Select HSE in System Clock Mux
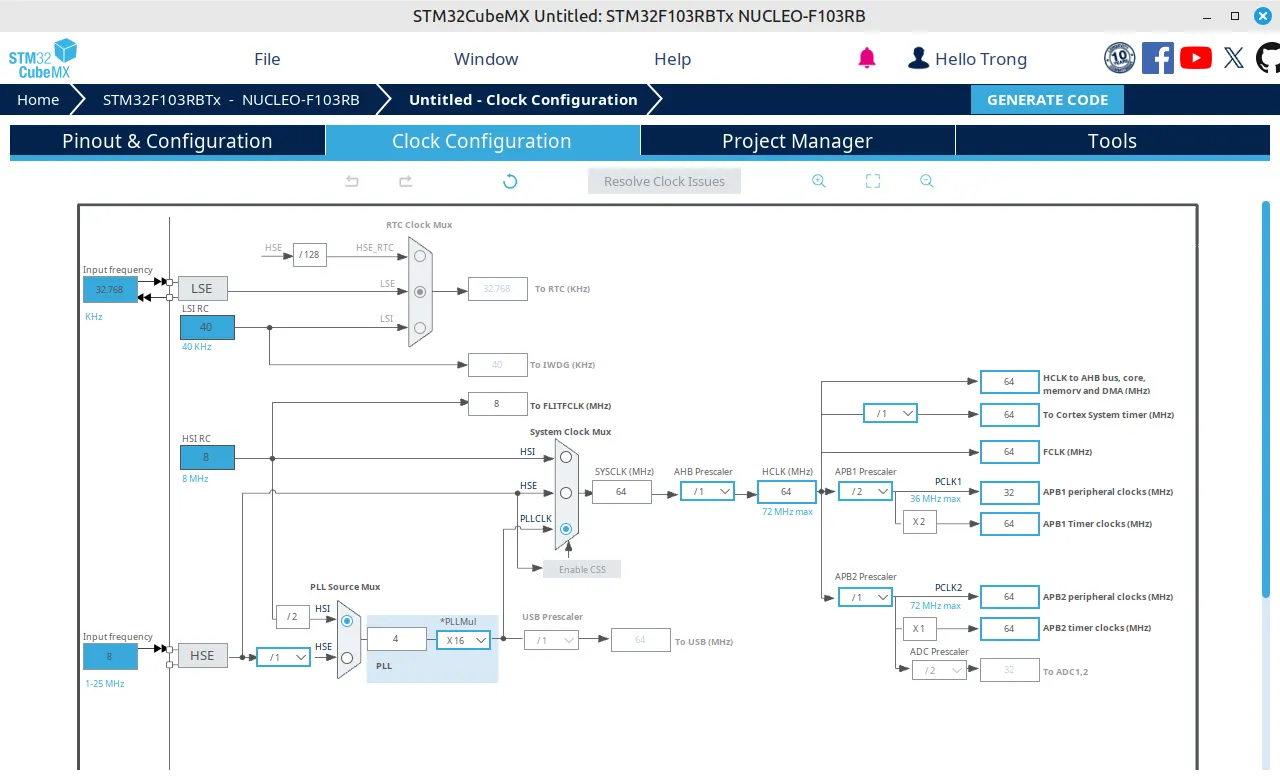The width and height of the screenshot is (1280, 780). [566, 493]
